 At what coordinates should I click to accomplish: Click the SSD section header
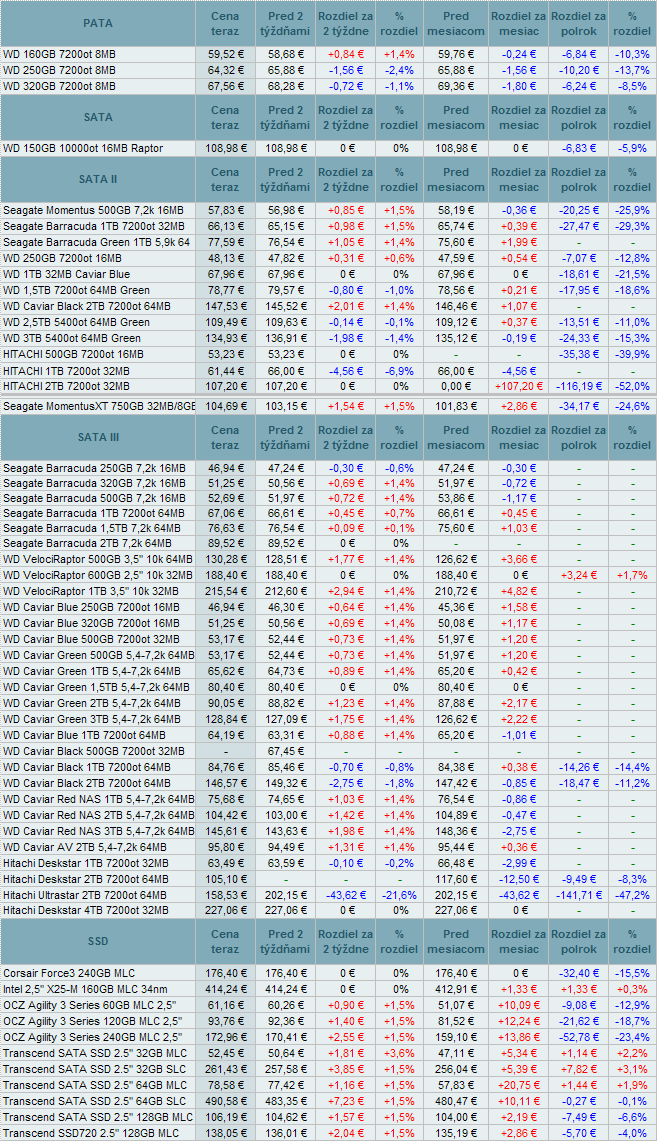(x=97, y=941)
